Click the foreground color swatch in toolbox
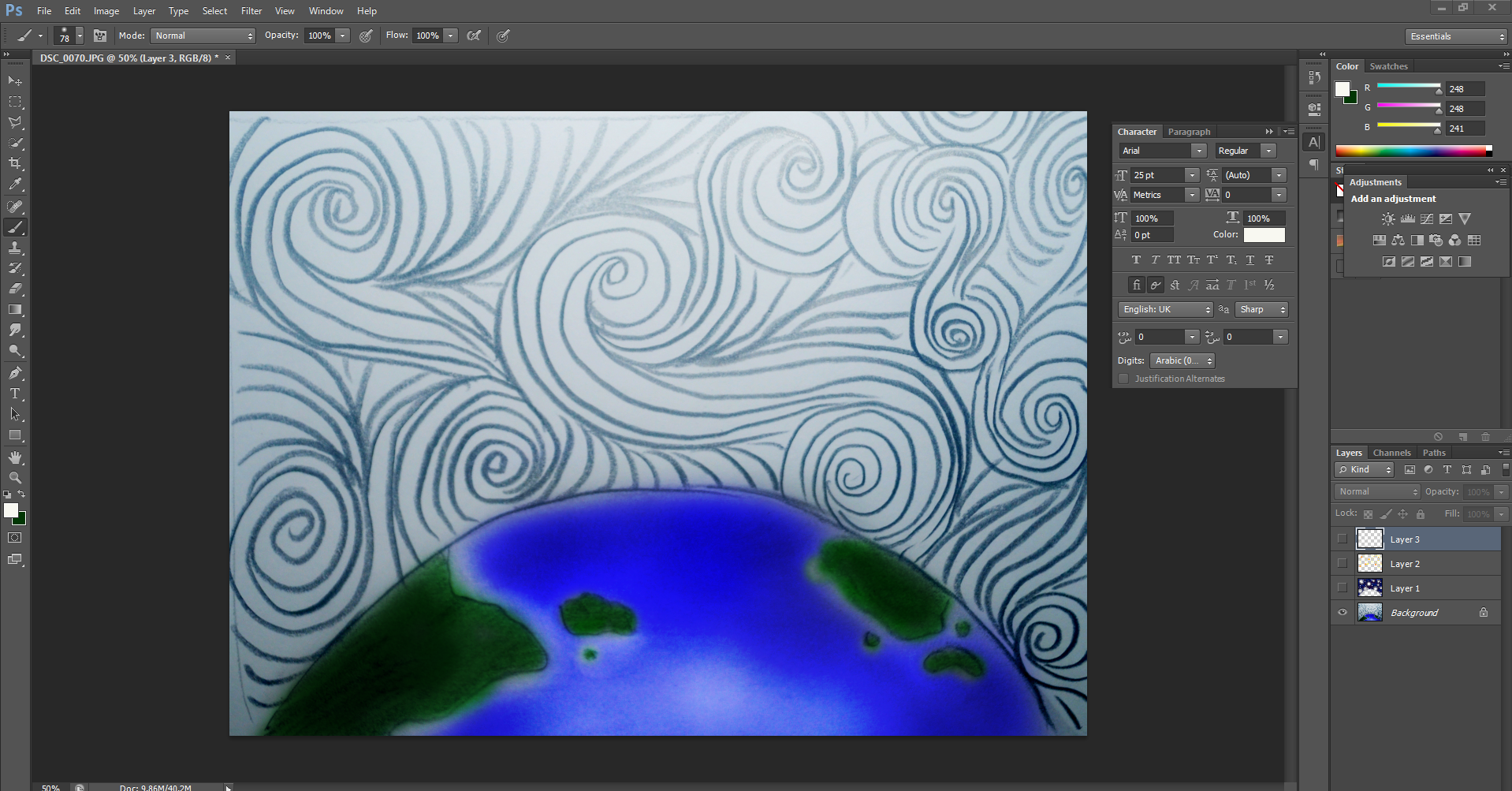Image resolution: width=1512 pixels, height=791 pixels. (11, 510)
